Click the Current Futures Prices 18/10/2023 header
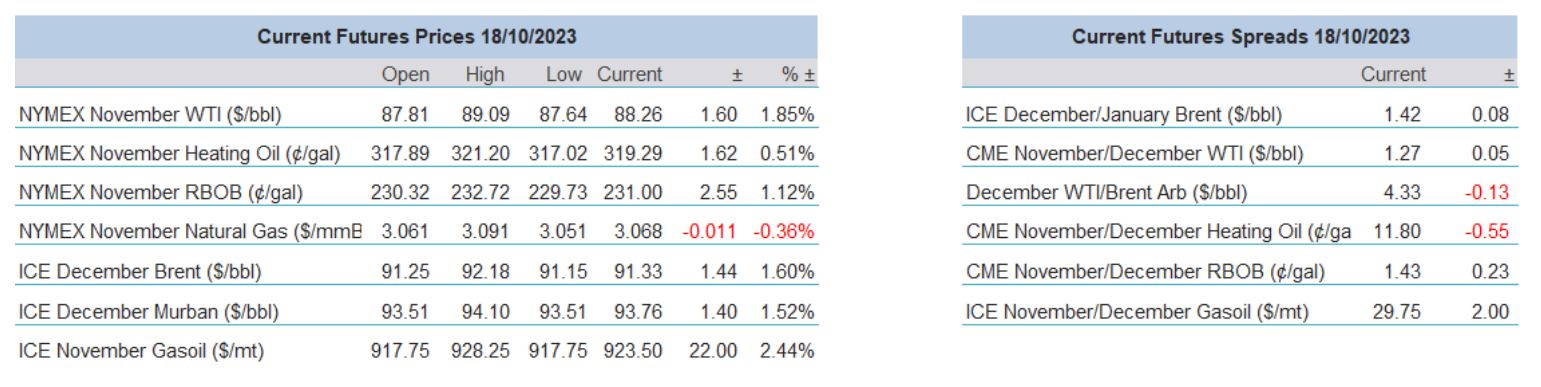The height and width of the screenshot is (387, 1541). point(418,36)
